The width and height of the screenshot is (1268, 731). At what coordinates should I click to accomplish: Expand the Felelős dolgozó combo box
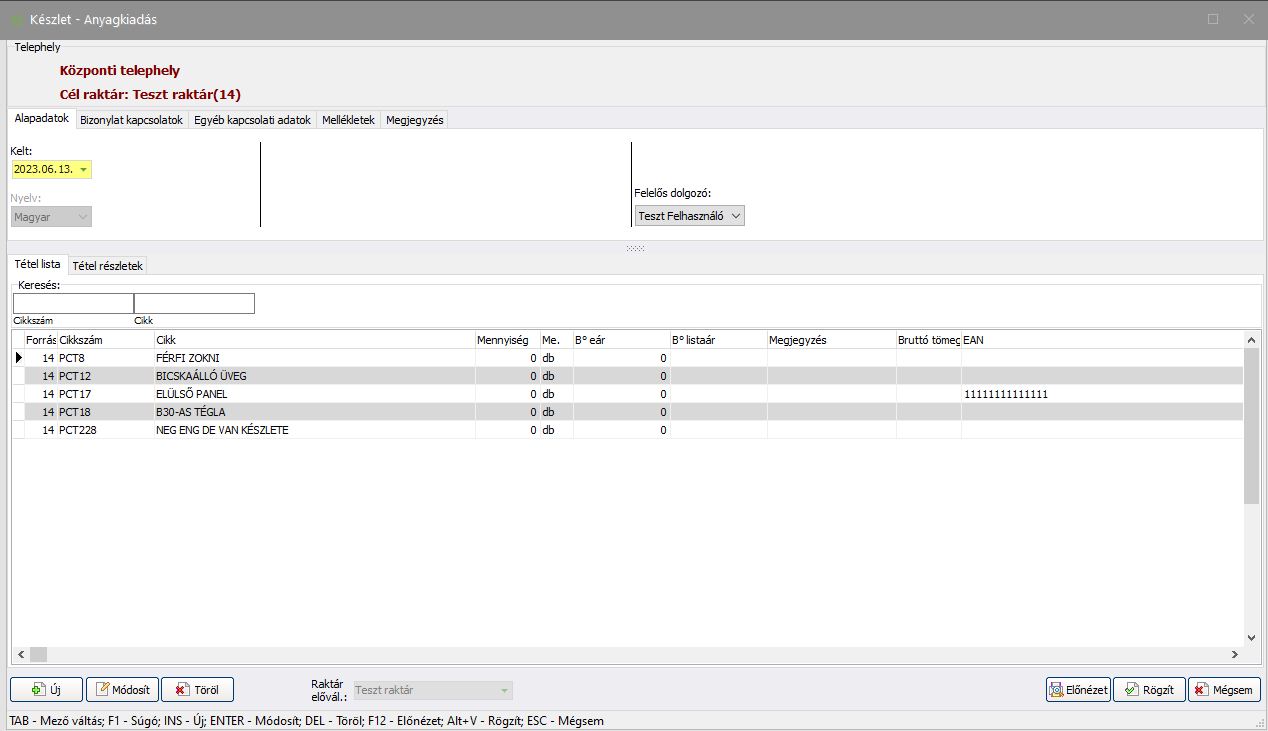coord(736,216)
